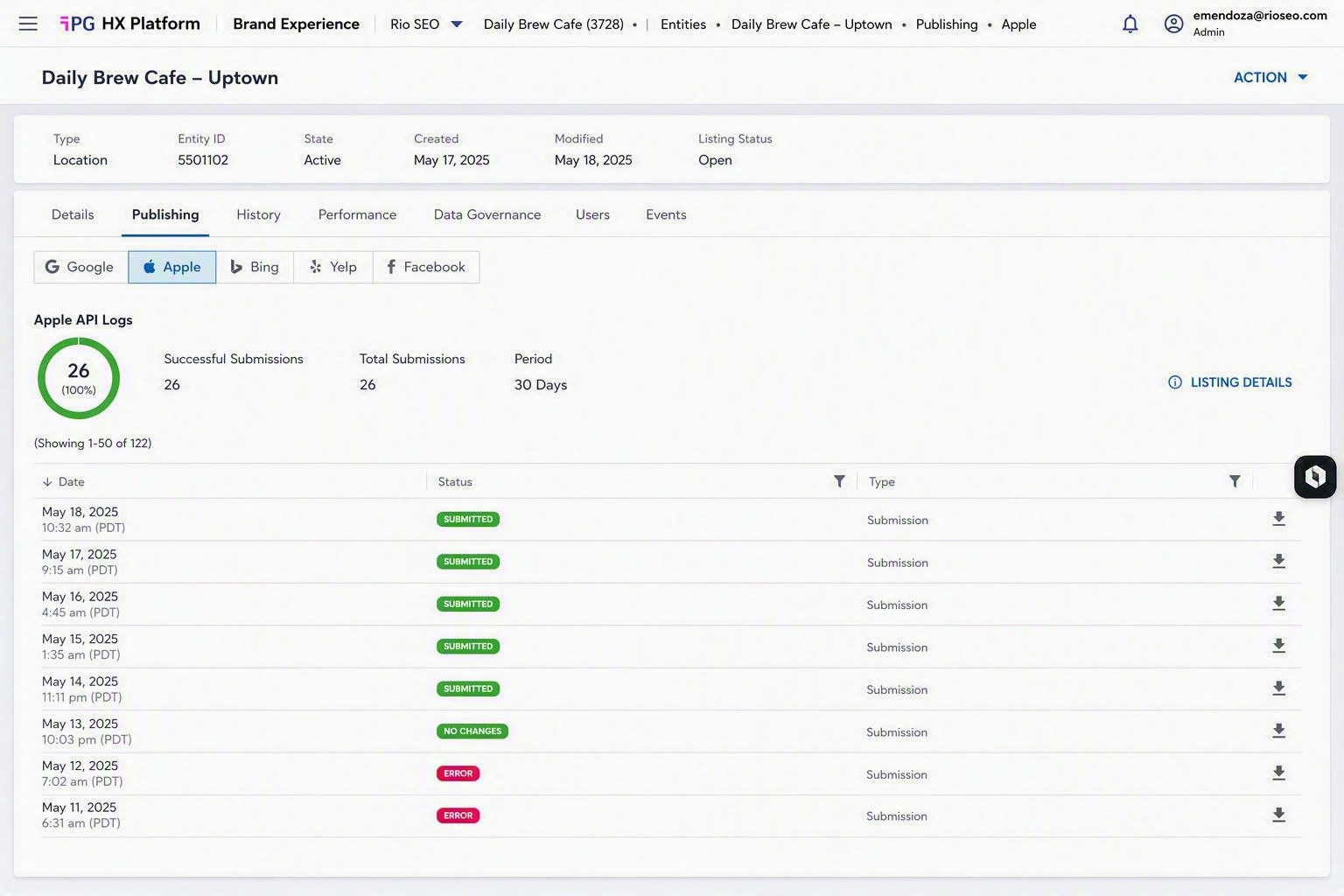Download the May 16, 2025 log
The height and width of the screenshot is (896, 1344).
click(1278, 604)
